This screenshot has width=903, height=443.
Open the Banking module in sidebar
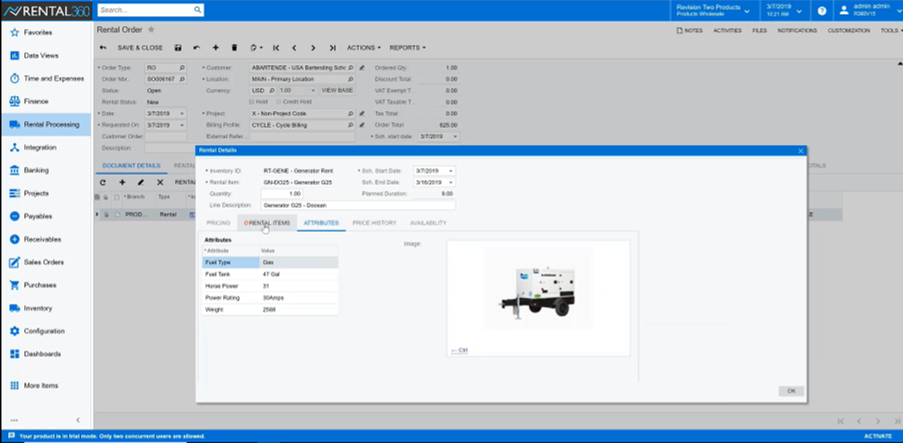pyautogui.click(x=40, y=170)
